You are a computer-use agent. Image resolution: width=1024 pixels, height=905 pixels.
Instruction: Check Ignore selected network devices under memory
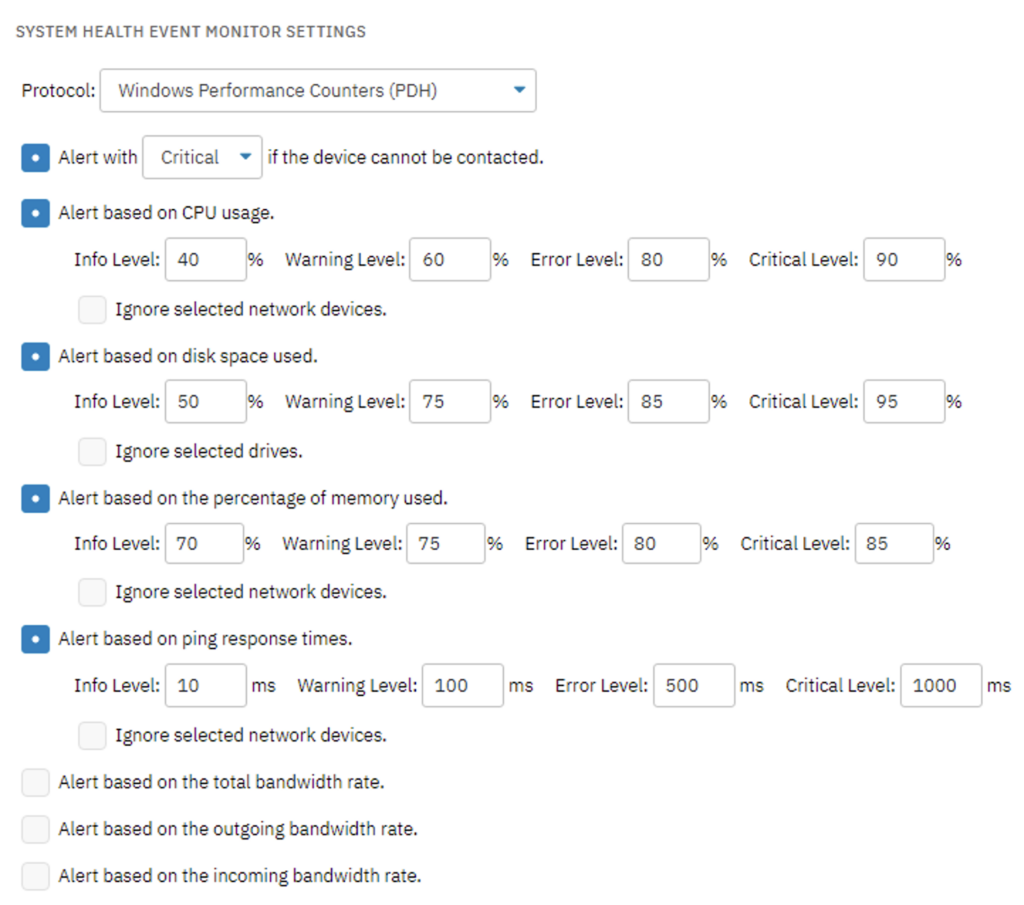(92, 592)
